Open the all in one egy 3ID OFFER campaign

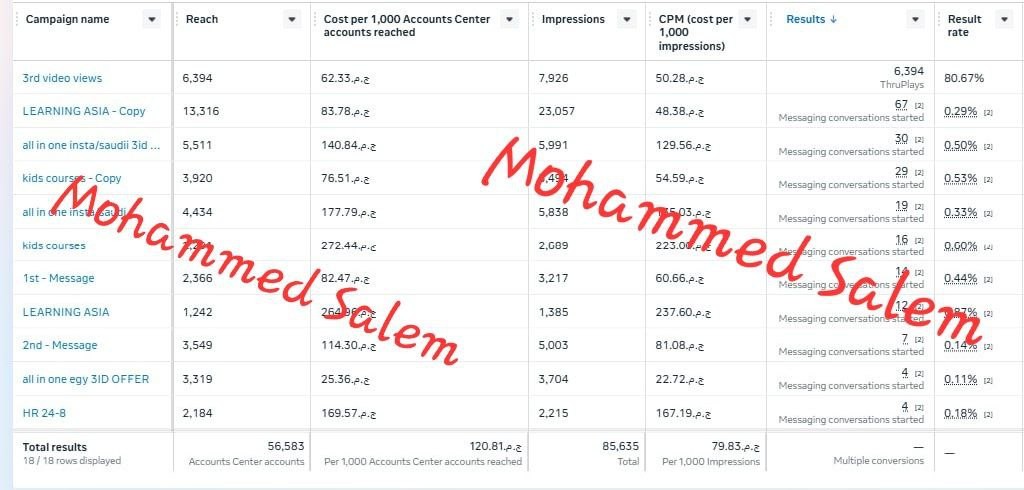(86, 379)
